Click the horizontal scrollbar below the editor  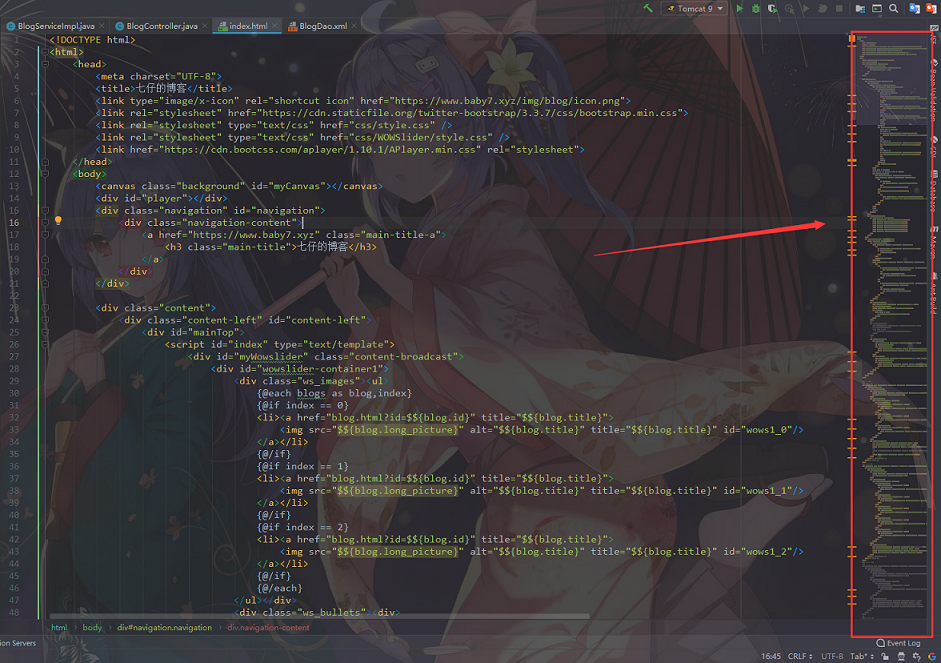(319, 616)
